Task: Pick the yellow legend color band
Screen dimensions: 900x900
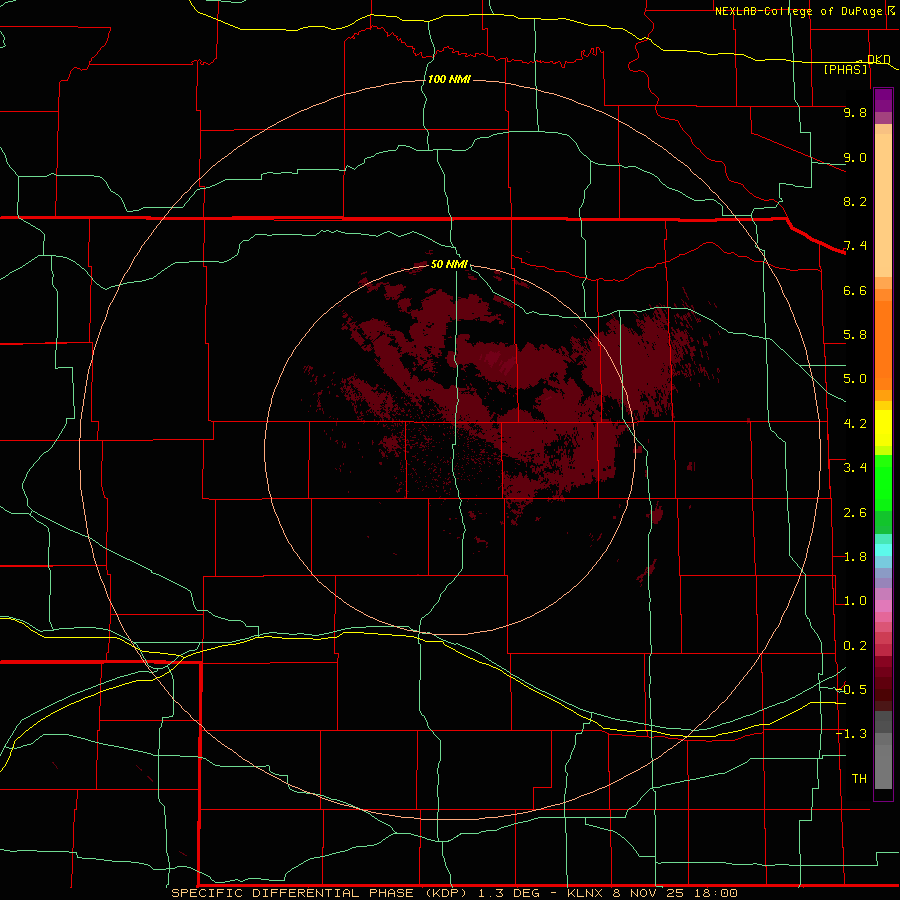Action: point(883,428)
